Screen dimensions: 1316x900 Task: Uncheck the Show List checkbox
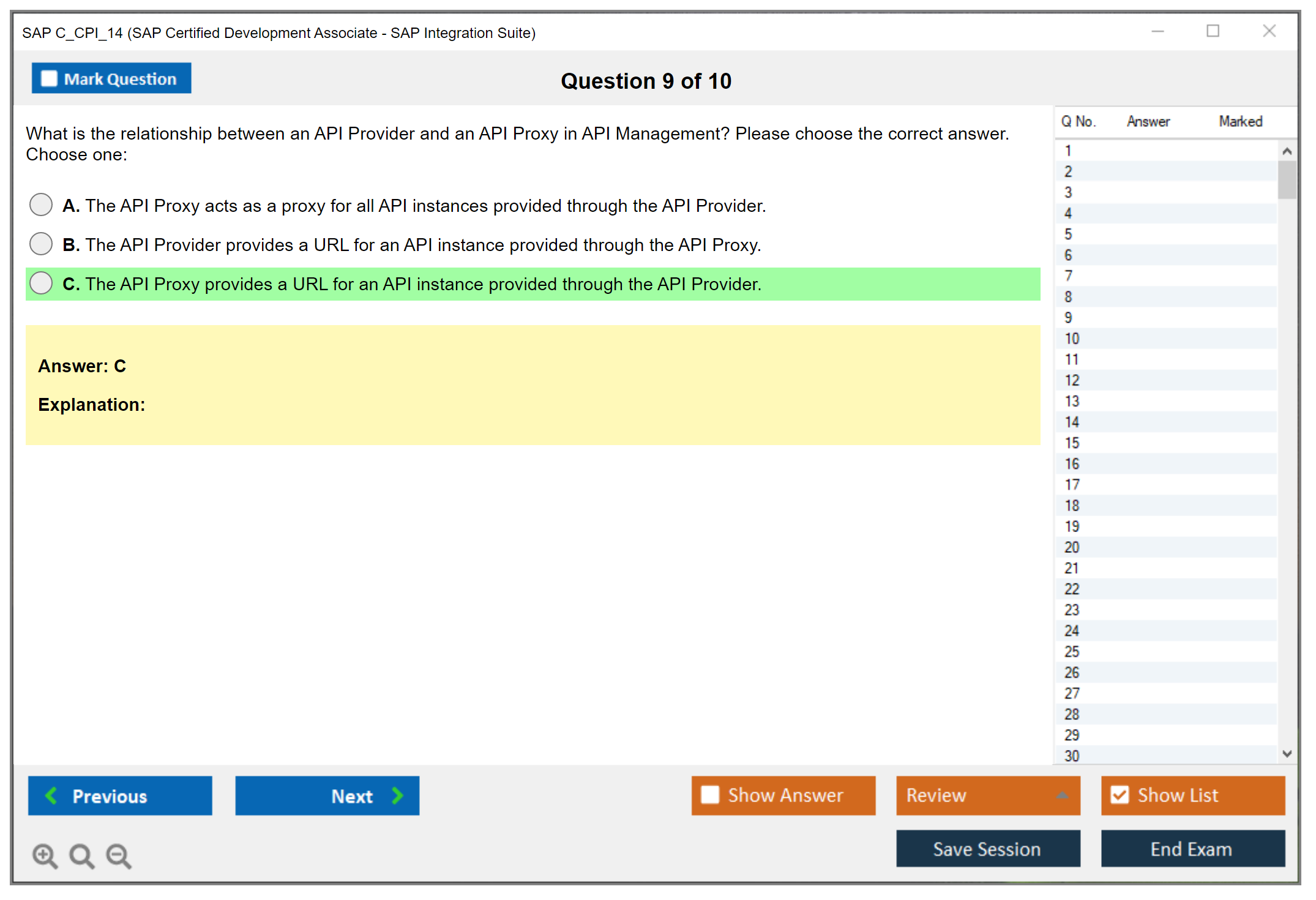[1120, 795]
